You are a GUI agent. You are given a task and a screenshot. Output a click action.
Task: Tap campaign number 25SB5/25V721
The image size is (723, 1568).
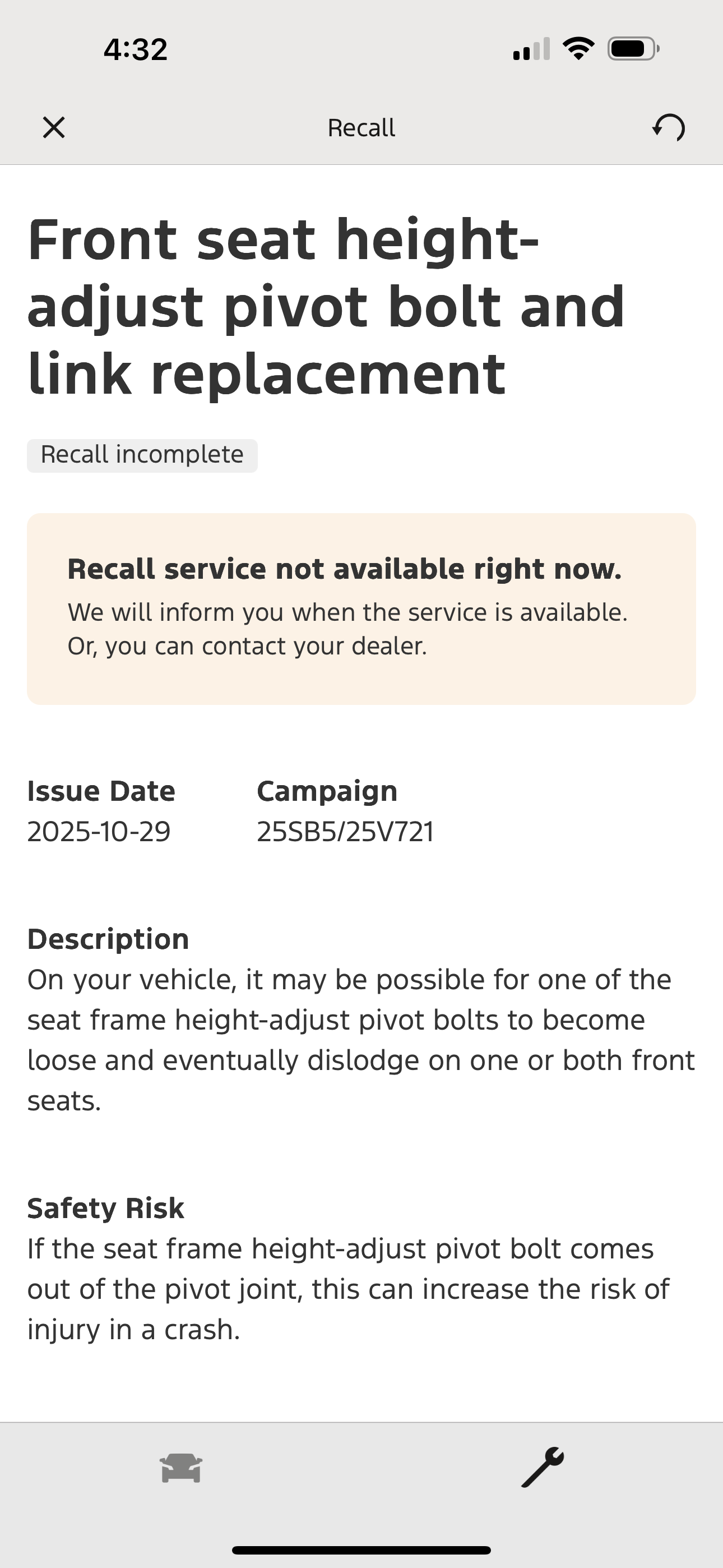pyautogui.click(x=345, y=832)
